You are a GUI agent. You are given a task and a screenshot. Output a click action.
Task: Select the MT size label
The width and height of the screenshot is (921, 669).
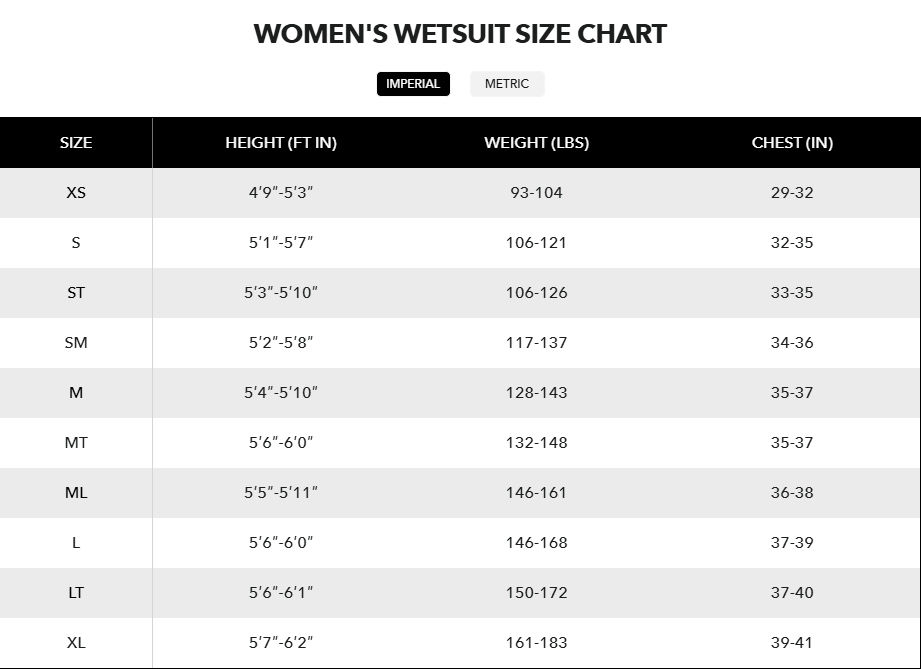coord(75,442)
